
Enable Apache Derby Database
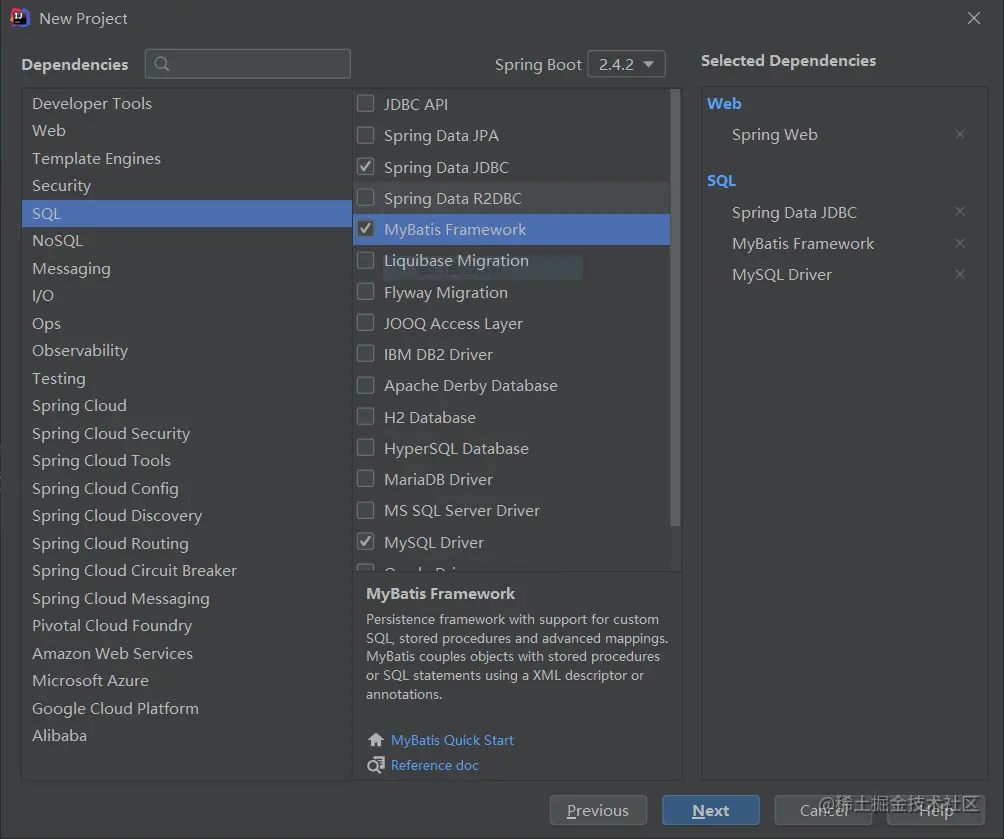366,385
